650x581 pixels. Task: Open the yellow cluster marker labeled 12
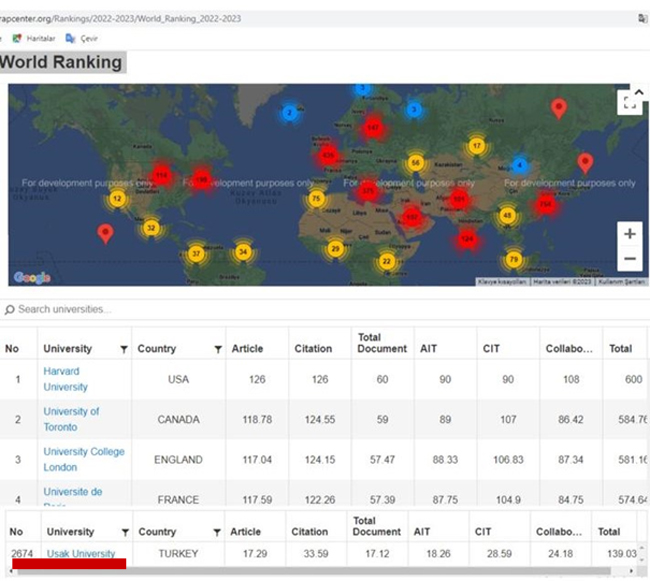[x=117, y=199]
